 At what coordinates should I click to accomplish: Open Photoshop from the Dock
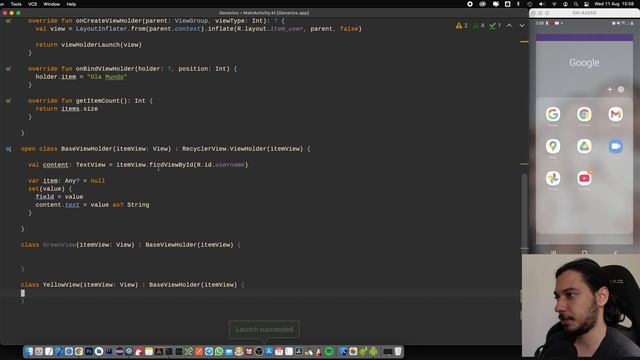point(89,351)
